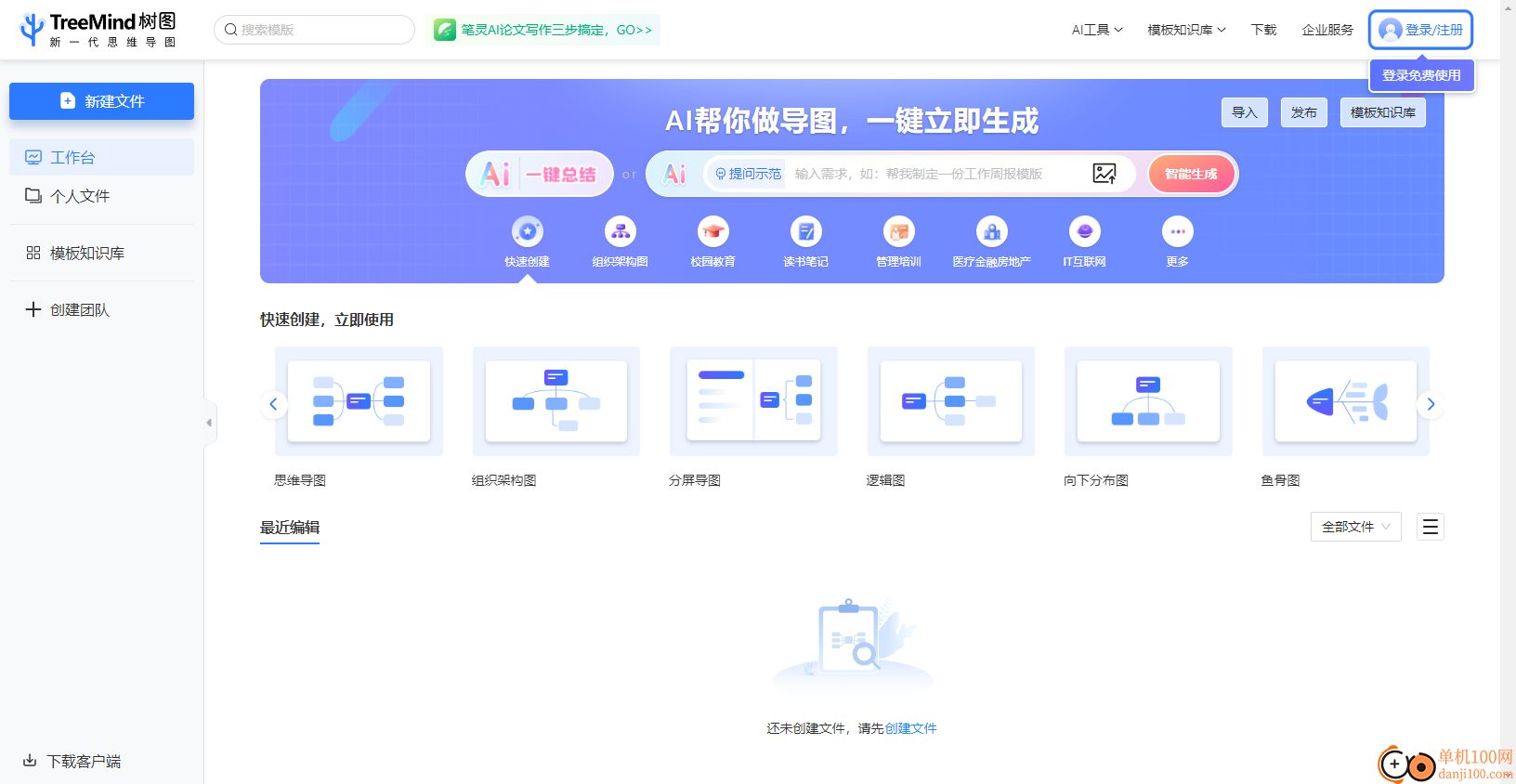Click the plus icon beside 创建团队

click(33, 309)
